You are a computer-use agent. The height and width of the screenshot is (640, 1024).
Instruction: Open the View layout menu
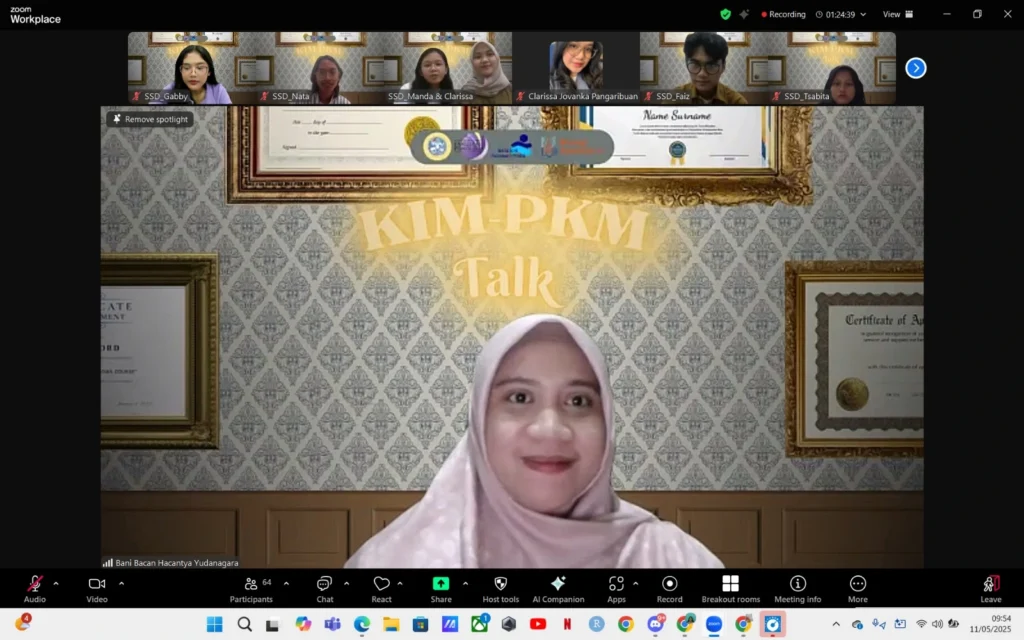pyautogui.click(x=898, y=14)
